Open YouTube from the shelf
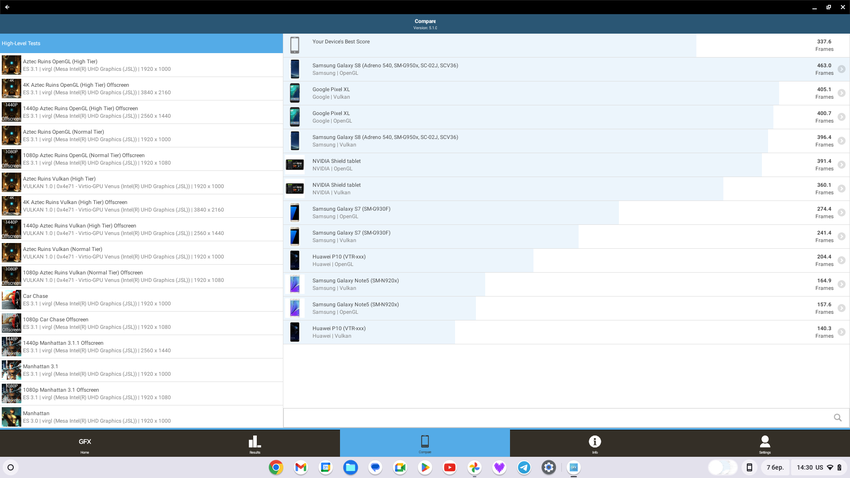The image size is (850, 478). click(x=450, y=467)
